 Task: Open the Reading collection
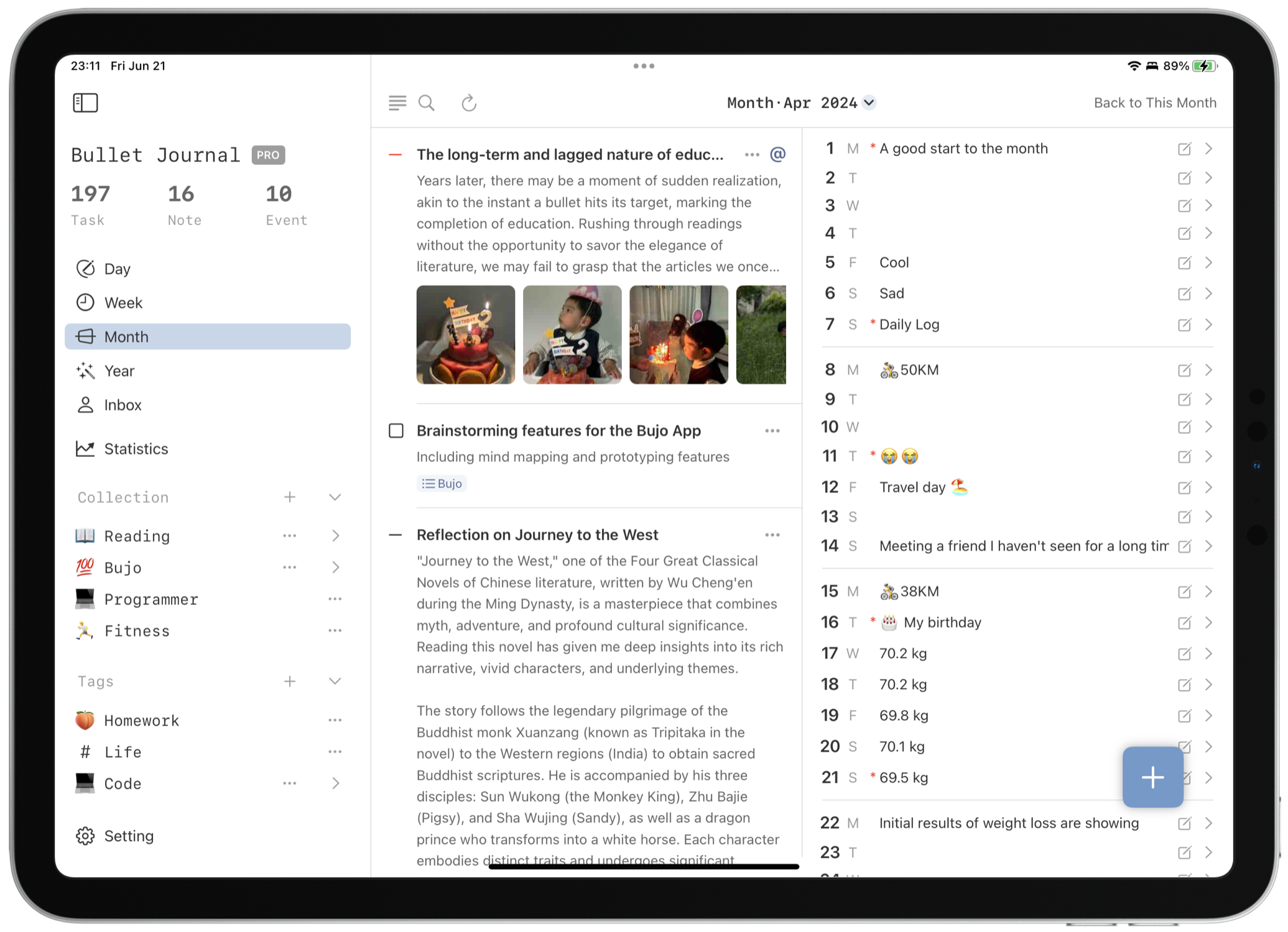(x=137, y=535)
